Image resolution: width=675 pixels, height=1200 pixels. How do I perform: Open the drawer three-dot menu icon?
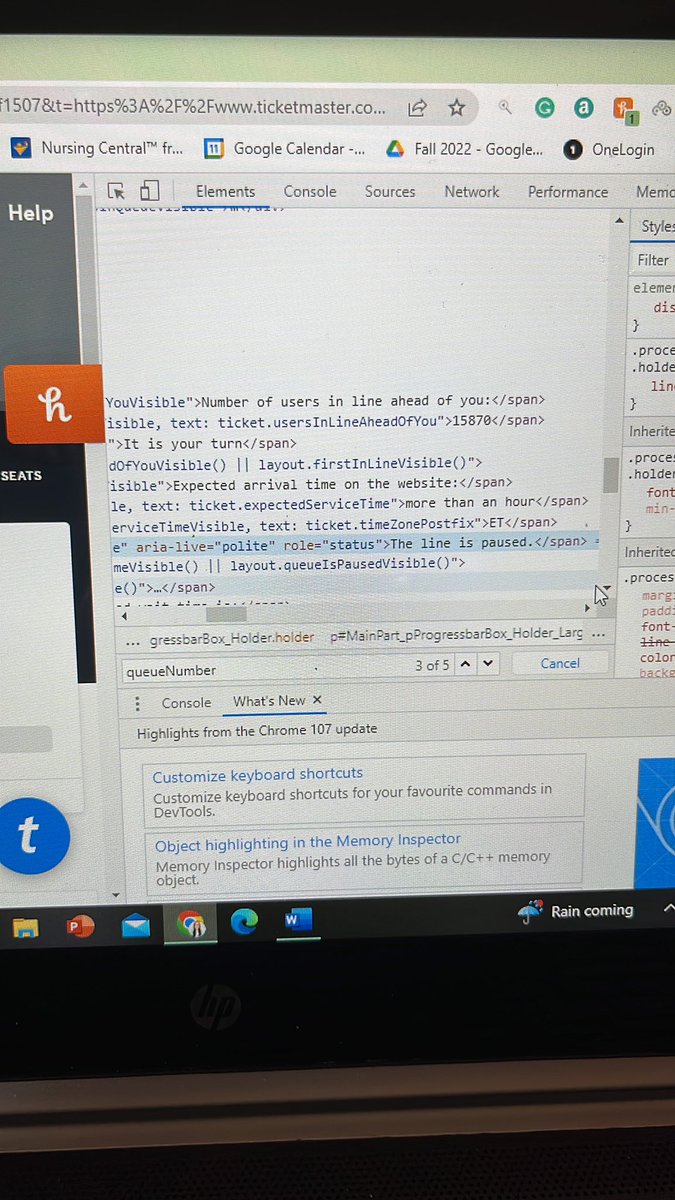[138, 703]
